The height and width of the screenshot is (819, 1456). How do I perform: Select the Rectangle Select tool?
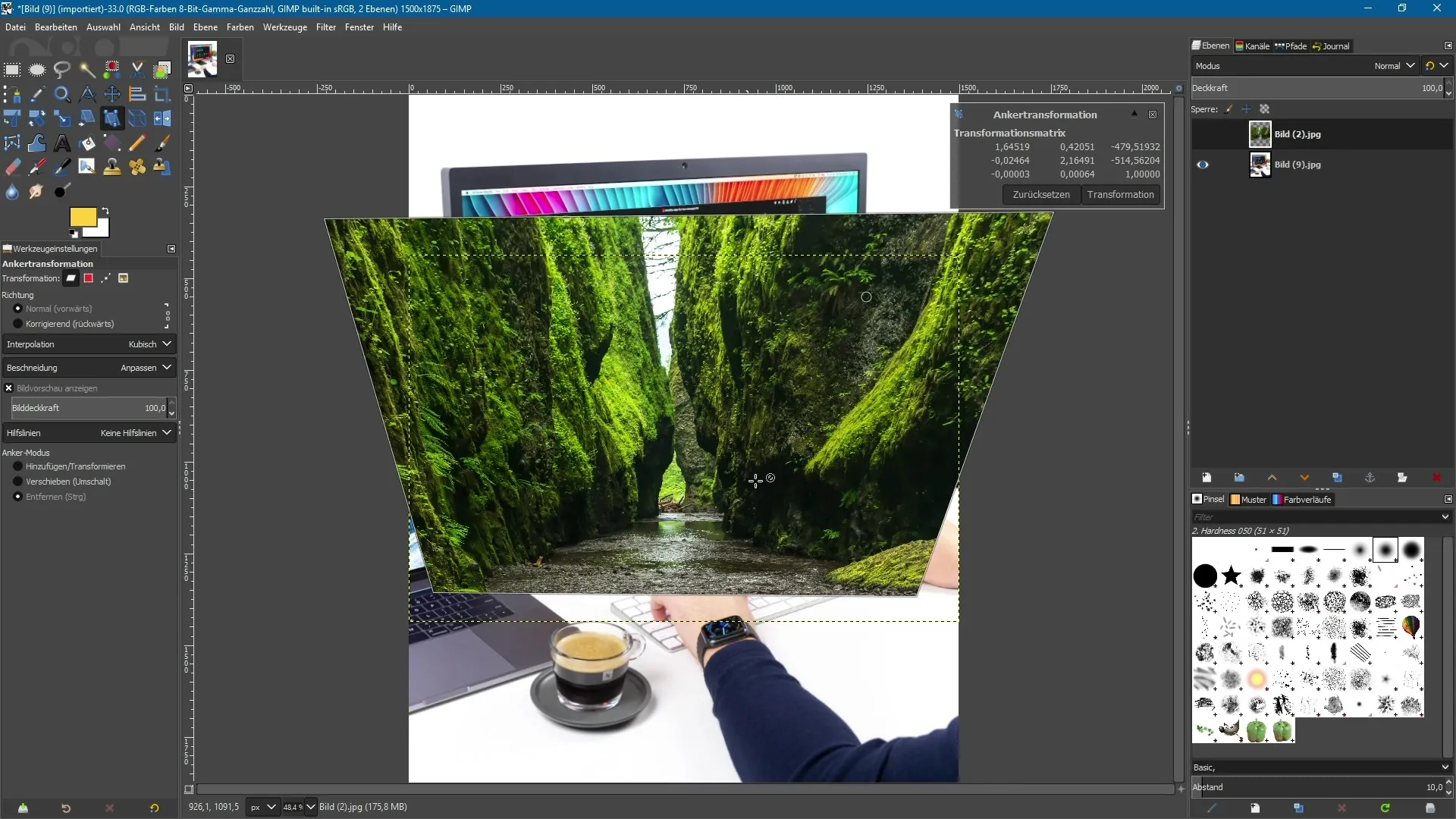coord(12,71)
